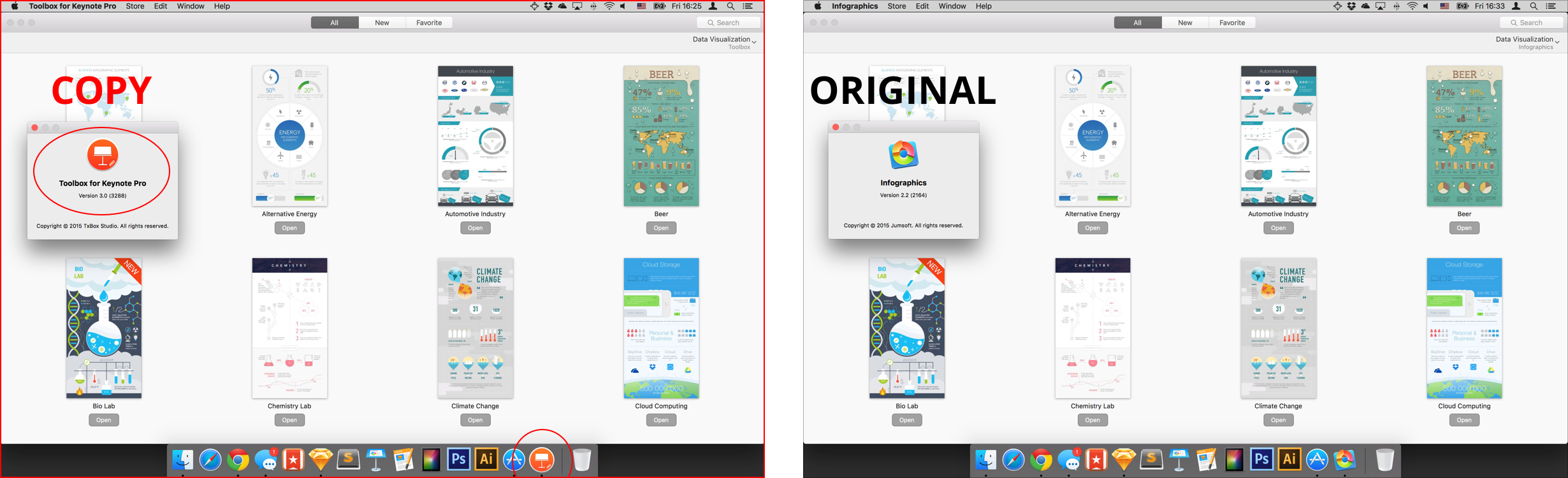The image size is (1568, 478).
Task: Open Sublime Text in the Toolbox window dock
Action: click(348, 460)
